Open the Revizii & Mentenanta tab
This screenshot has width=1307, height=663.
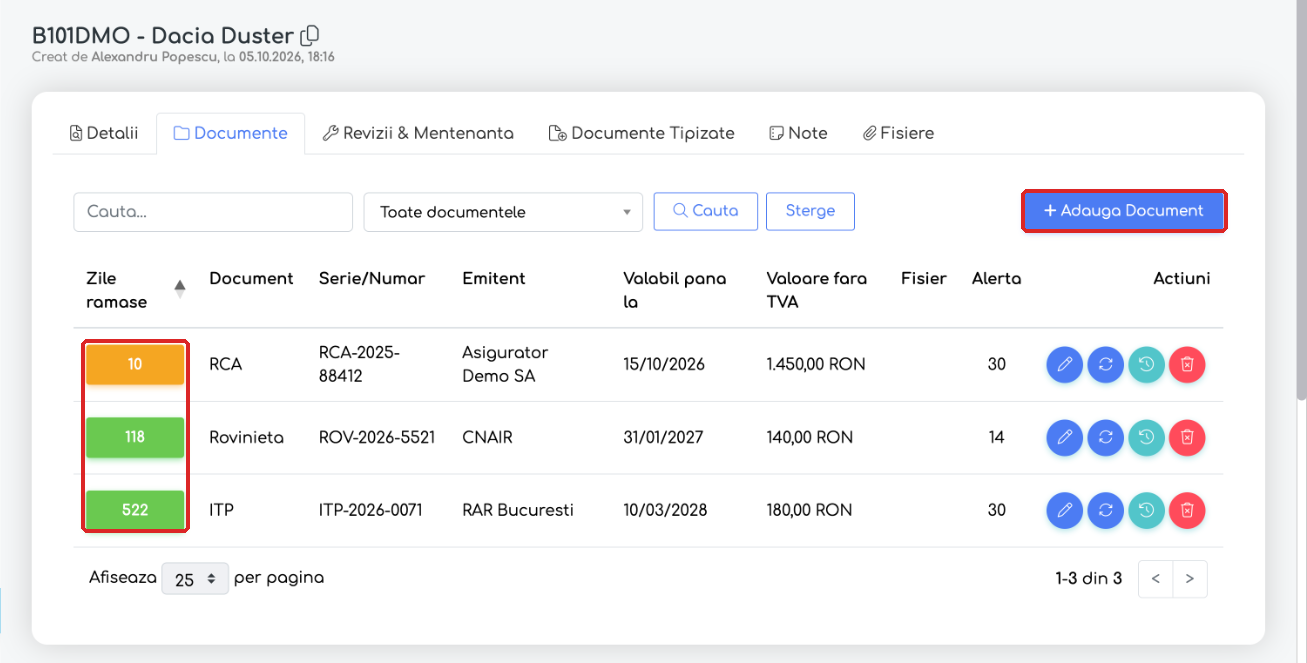[418, 133]
